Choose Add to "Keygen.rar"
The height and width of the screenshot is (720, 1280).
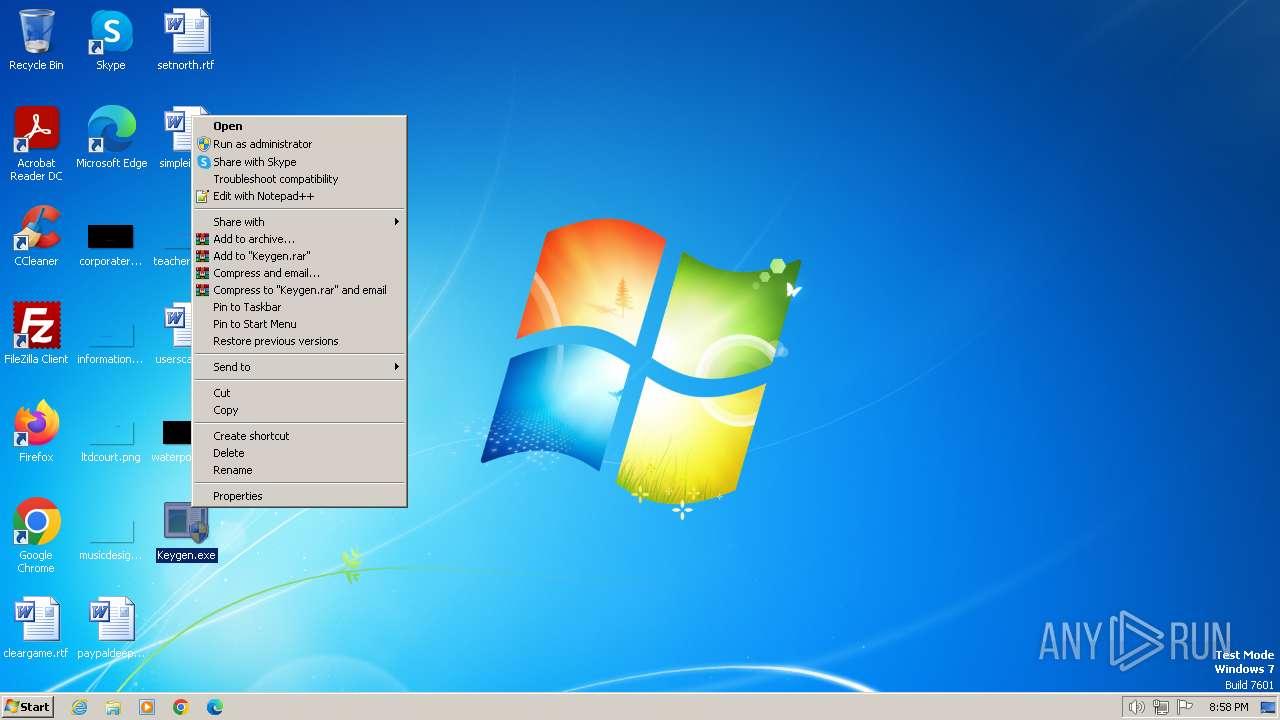coord(300,256)
